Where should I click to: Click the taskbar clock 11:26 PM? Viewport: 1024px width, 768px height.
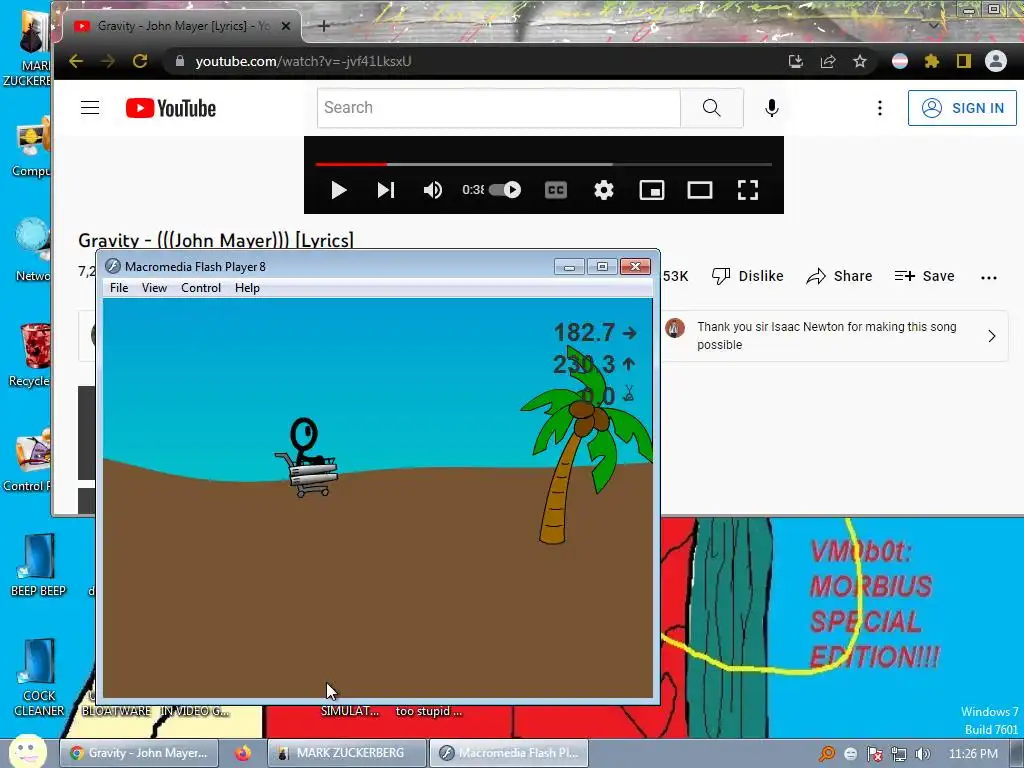[x=973, y=754]
